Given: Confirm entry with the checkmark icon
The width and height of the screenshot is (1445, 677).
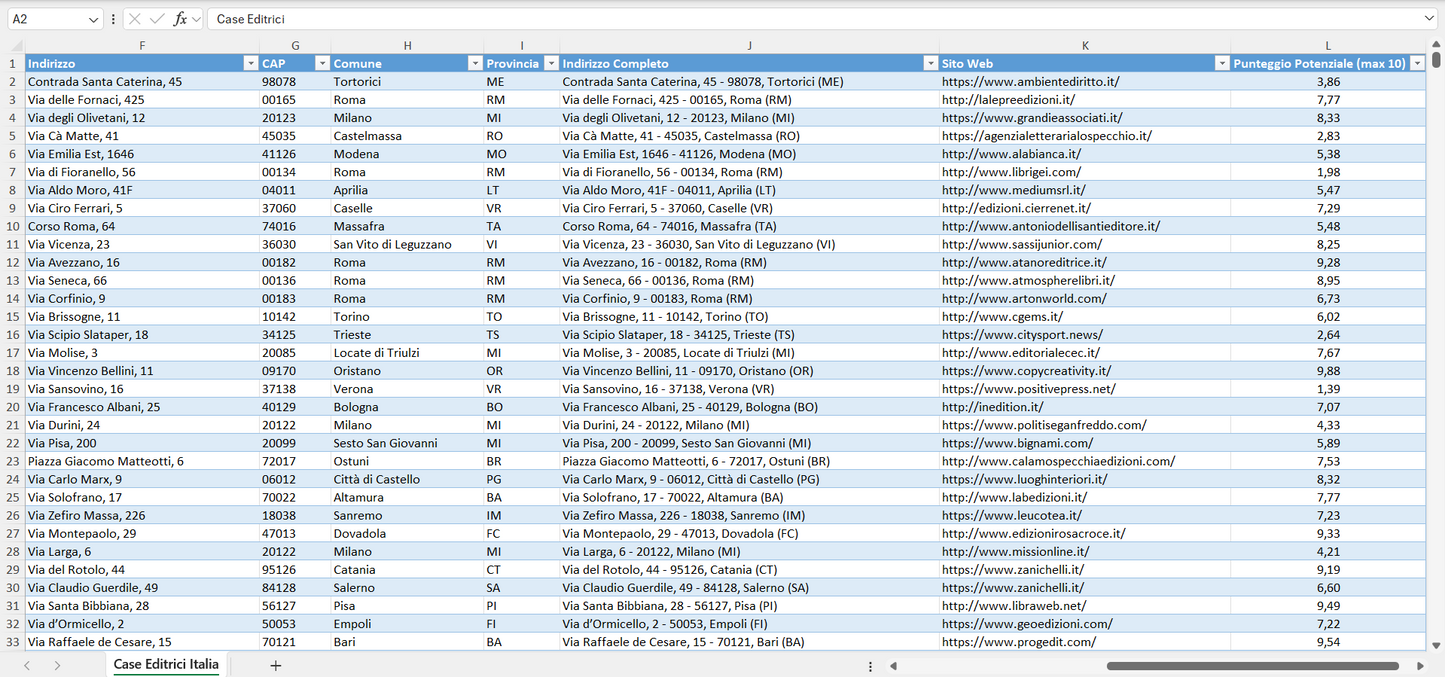Looking at the screenshot, I should (156, 17).
